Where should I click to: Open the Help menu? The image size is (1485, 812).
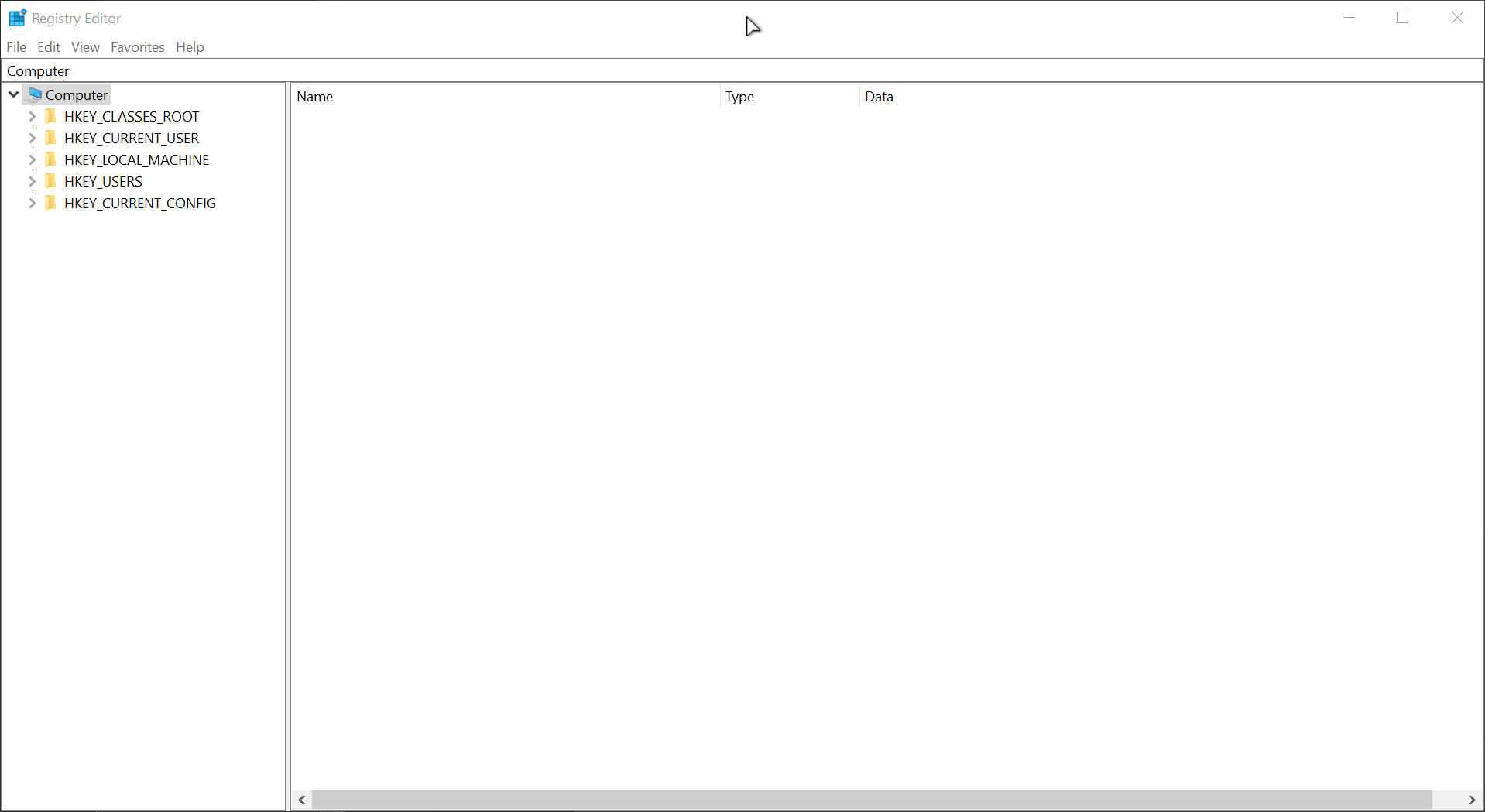pos(190,47)
